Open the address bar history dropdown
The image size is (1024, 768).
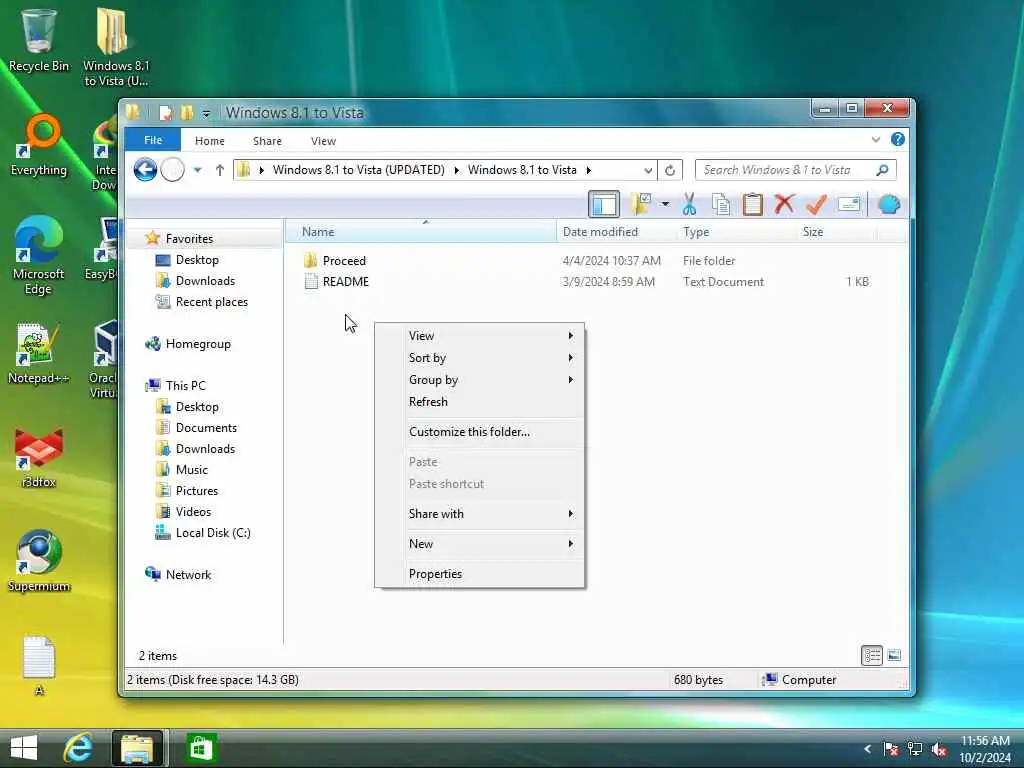(648, 170)
